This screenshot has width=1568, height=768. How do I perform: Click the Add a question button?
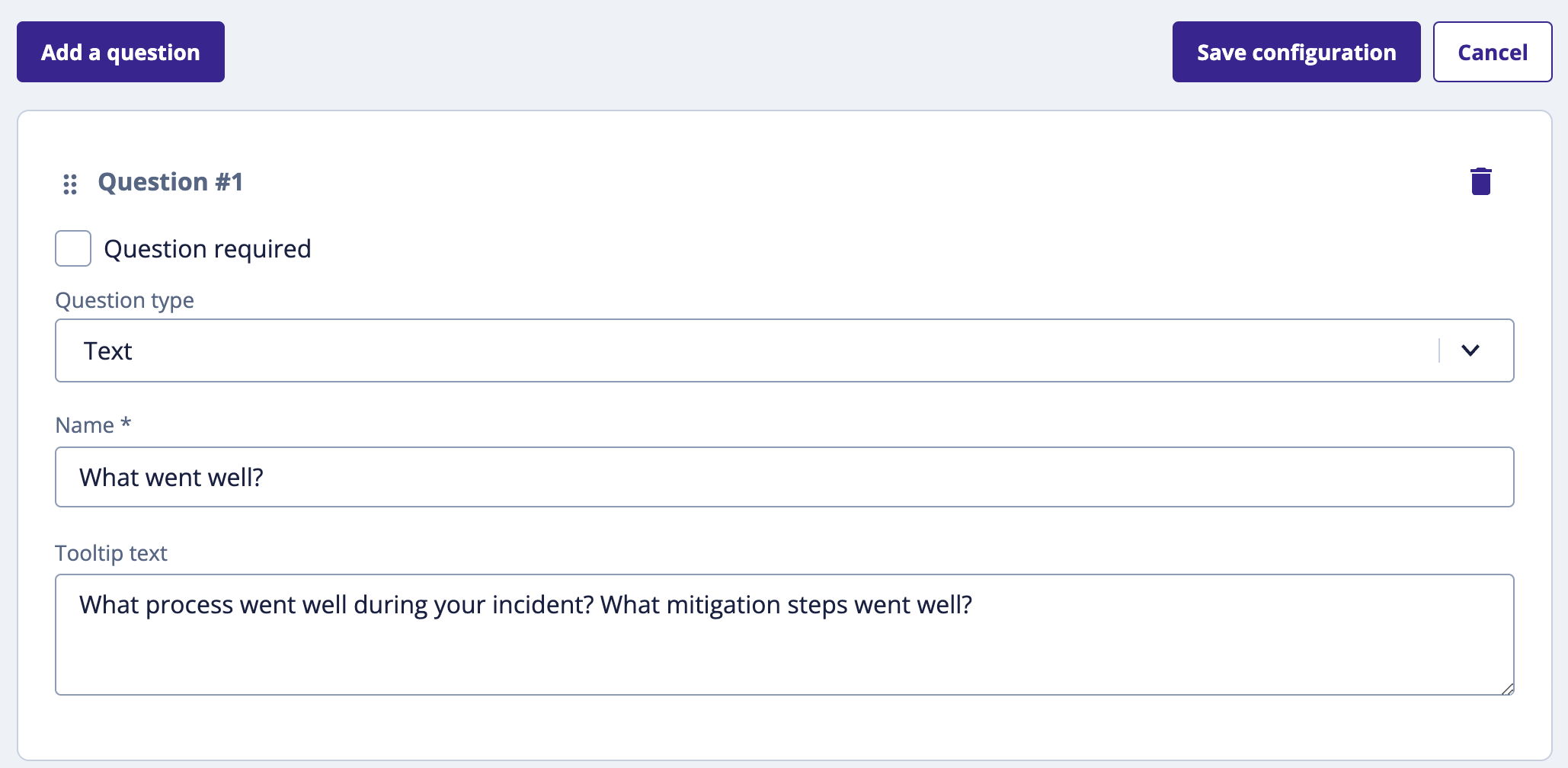(x=120, y=52)
